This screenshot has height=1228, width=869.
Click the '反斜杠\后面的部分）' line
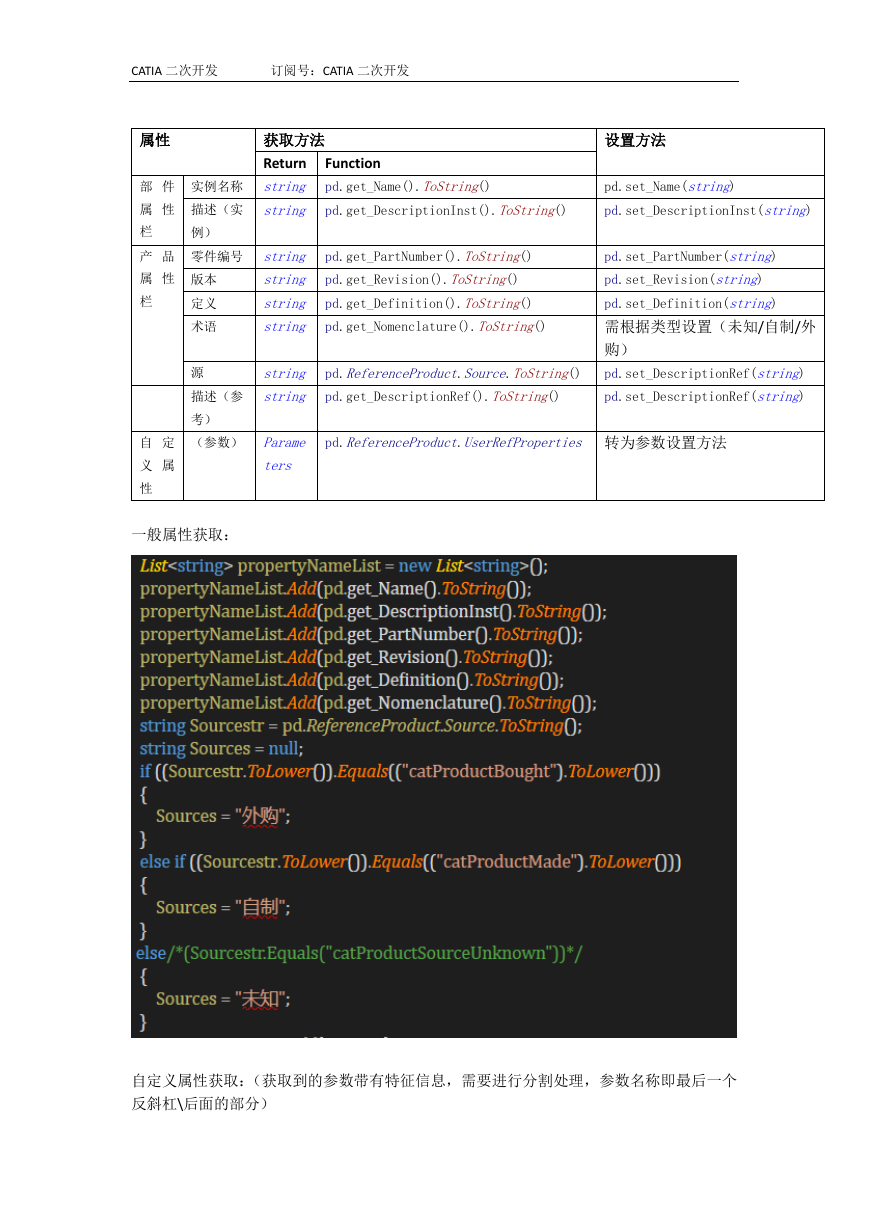[x=200, y=1104]
